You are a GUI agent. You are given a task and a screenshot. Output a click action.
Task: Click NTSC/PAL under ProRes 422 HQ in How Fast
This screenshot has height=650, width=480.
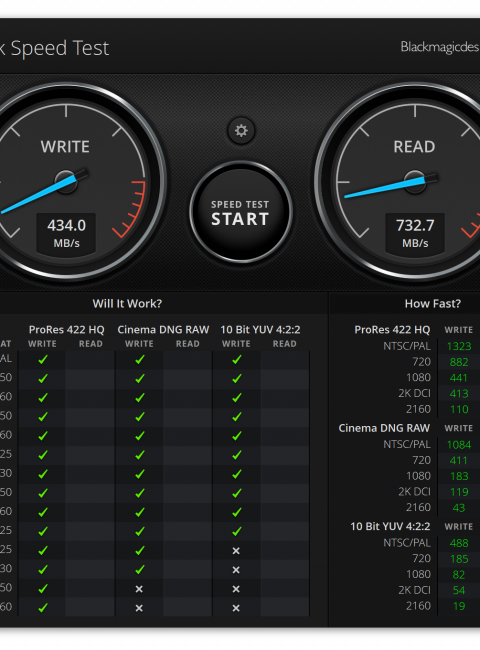point(407,346)
